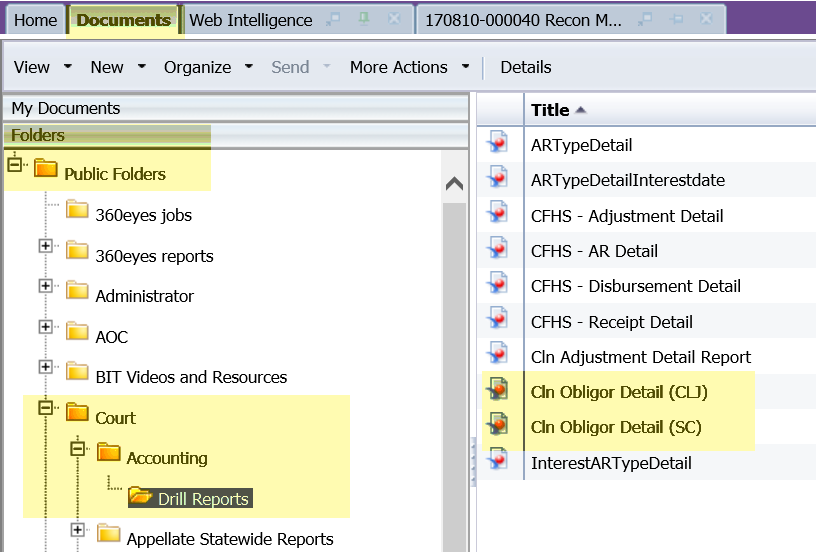Expand the Administrator folder node
The height and width of the screenshot is (552, 816).
click(x=46, y=286)
